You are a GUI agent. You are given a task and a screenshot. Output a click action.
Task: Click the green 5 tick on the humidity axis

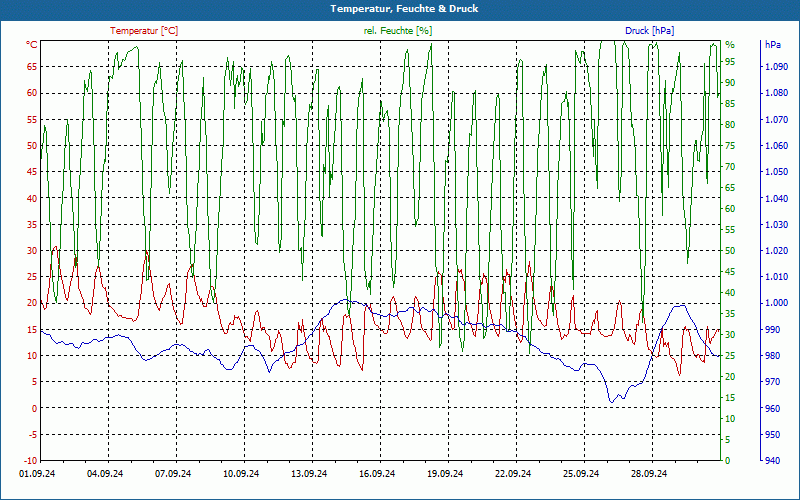click(728, 439)
